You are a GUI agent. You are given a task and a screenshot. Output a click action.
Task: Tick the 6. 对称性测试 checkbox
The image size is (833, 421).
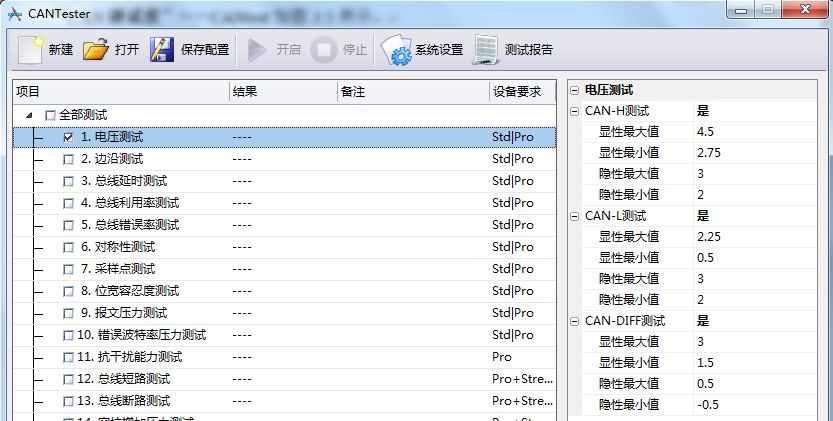68,248
